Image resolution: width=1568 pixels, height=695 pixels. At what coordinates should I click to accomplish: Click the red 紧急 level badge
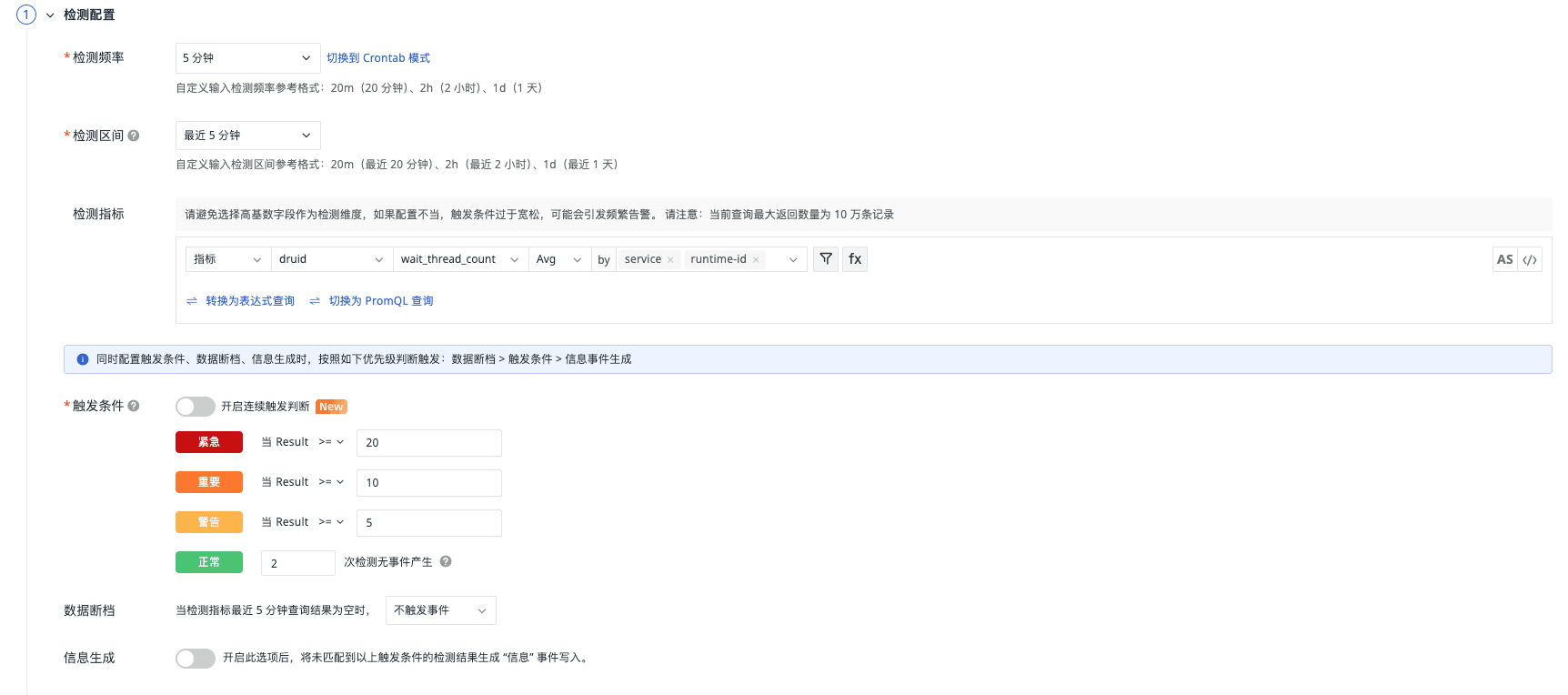click(x=209, y=442)
